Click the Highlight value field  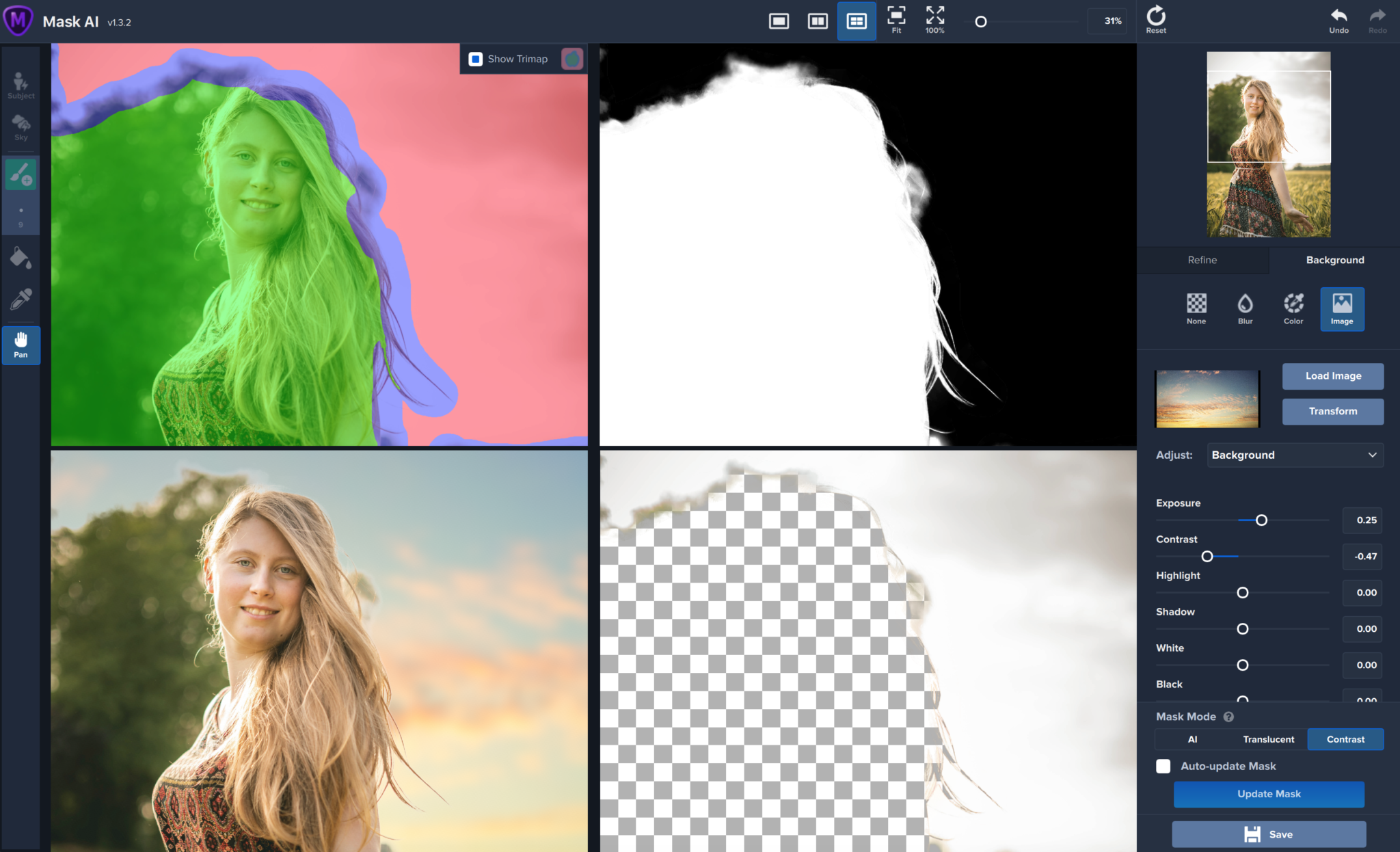click(1362, 593)
